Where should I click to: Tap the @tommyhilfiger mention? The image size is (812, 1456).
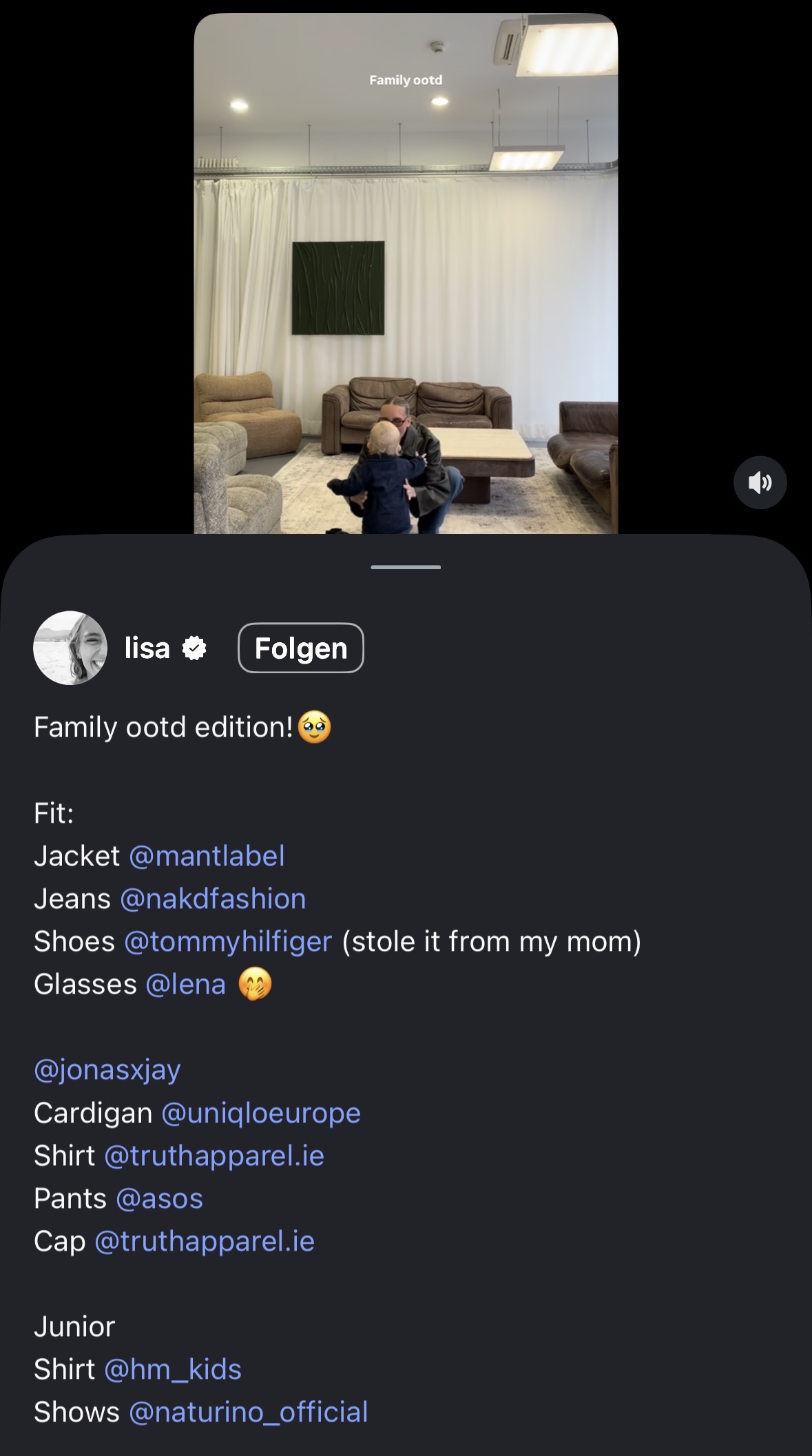(228, 942)
